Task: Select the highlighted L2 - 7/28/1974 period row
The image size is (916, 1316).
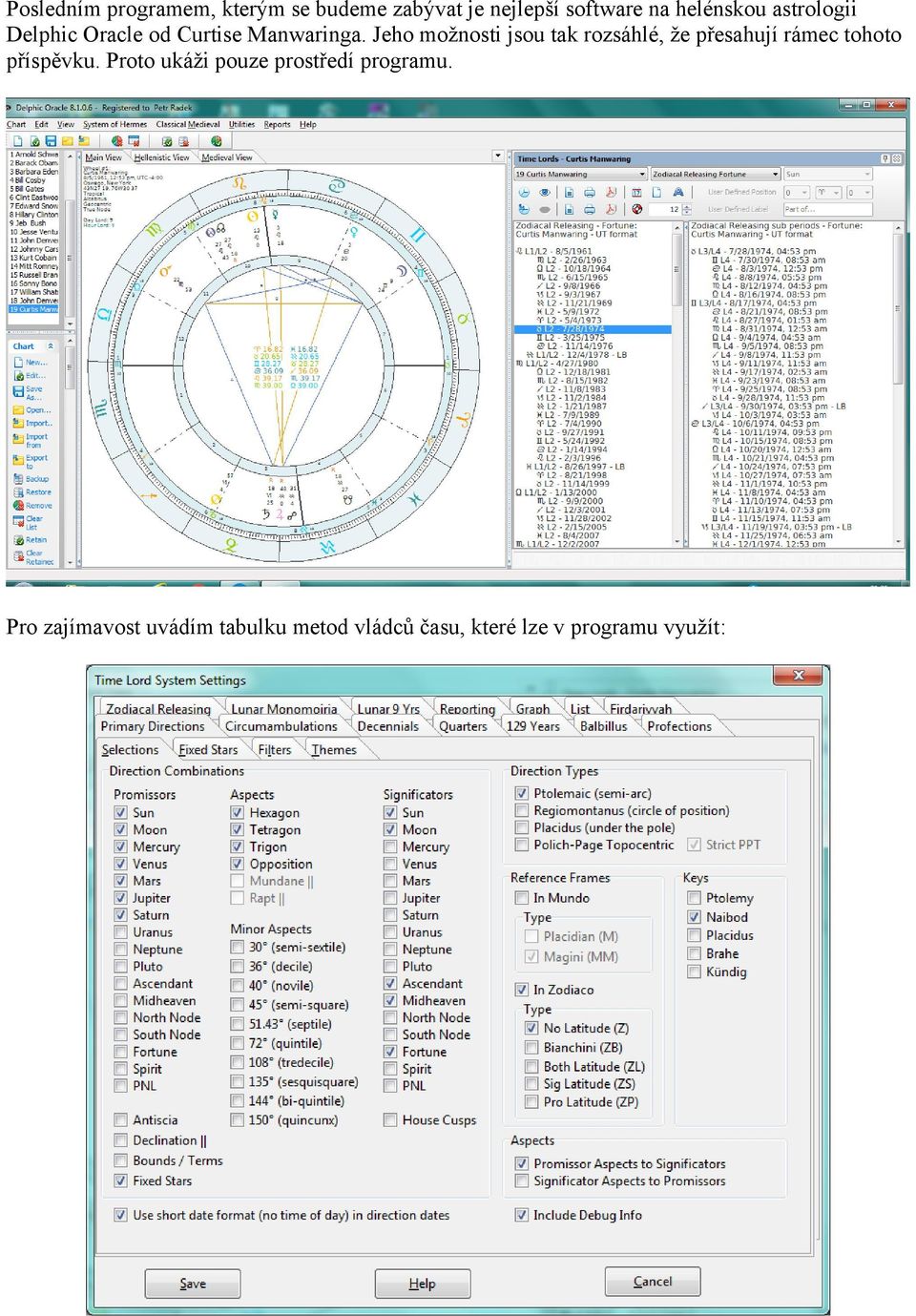Action: [593, 329]
